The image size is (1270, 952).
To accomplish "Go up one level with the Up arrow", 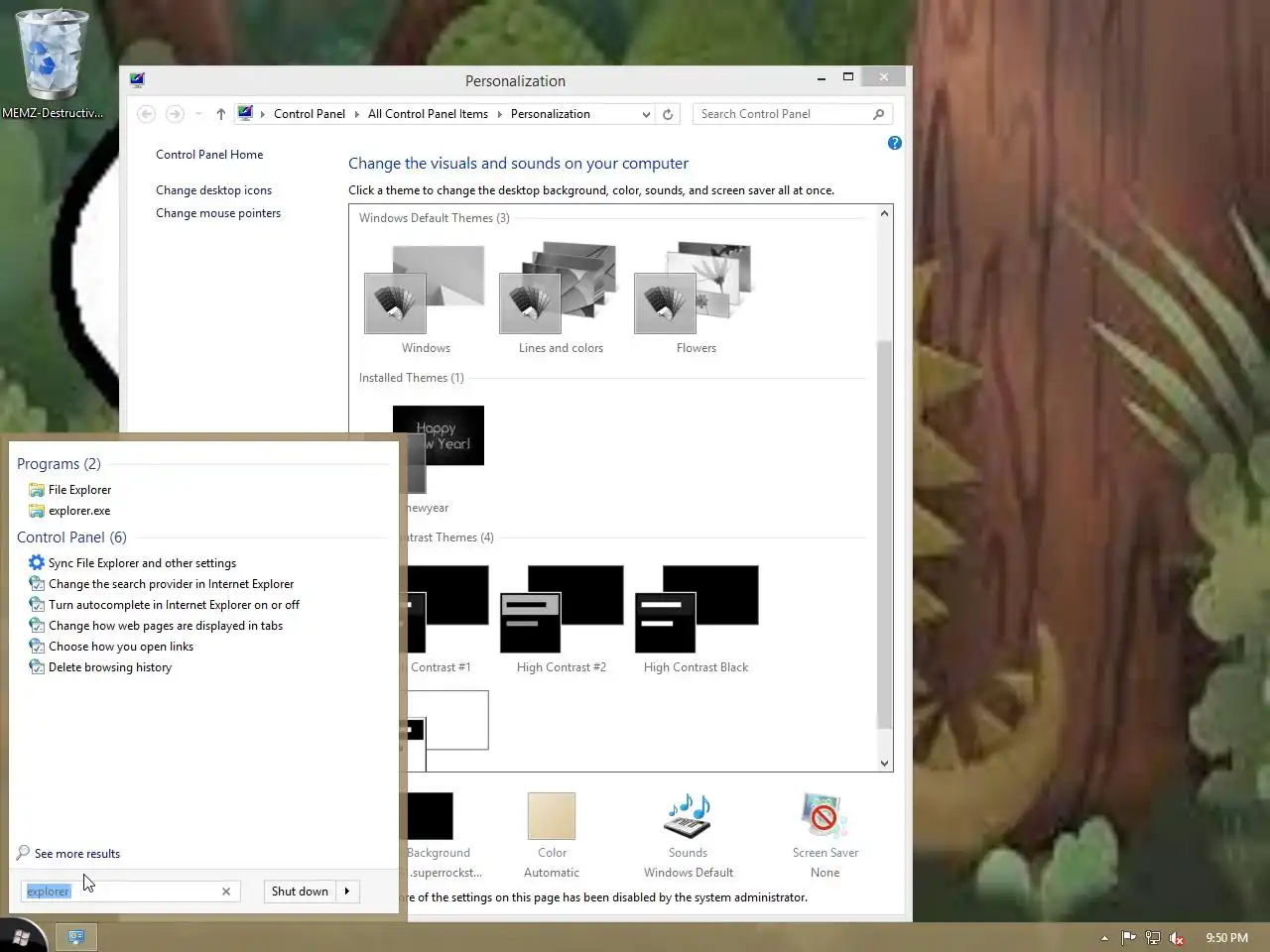I will click(x=220, y=114).
